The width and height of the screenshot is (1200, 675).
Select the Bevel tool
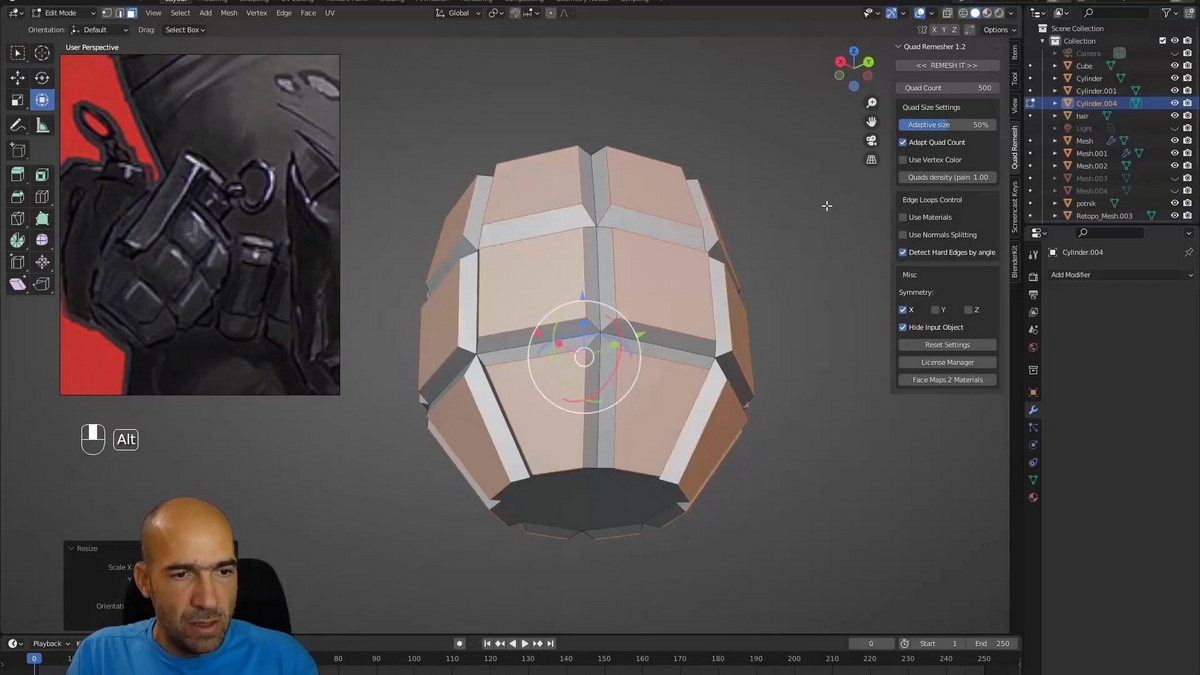pos(18,197)
